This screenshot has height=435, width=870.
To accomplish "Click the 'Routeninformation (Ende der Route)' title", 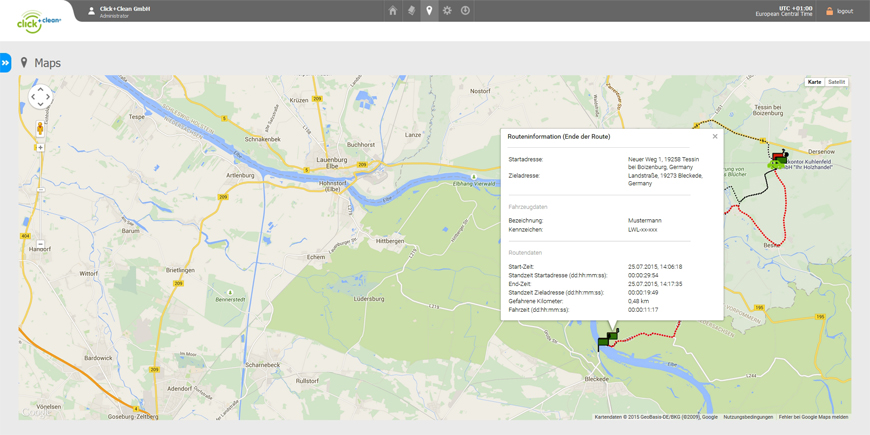I will [x=559, y=136].
